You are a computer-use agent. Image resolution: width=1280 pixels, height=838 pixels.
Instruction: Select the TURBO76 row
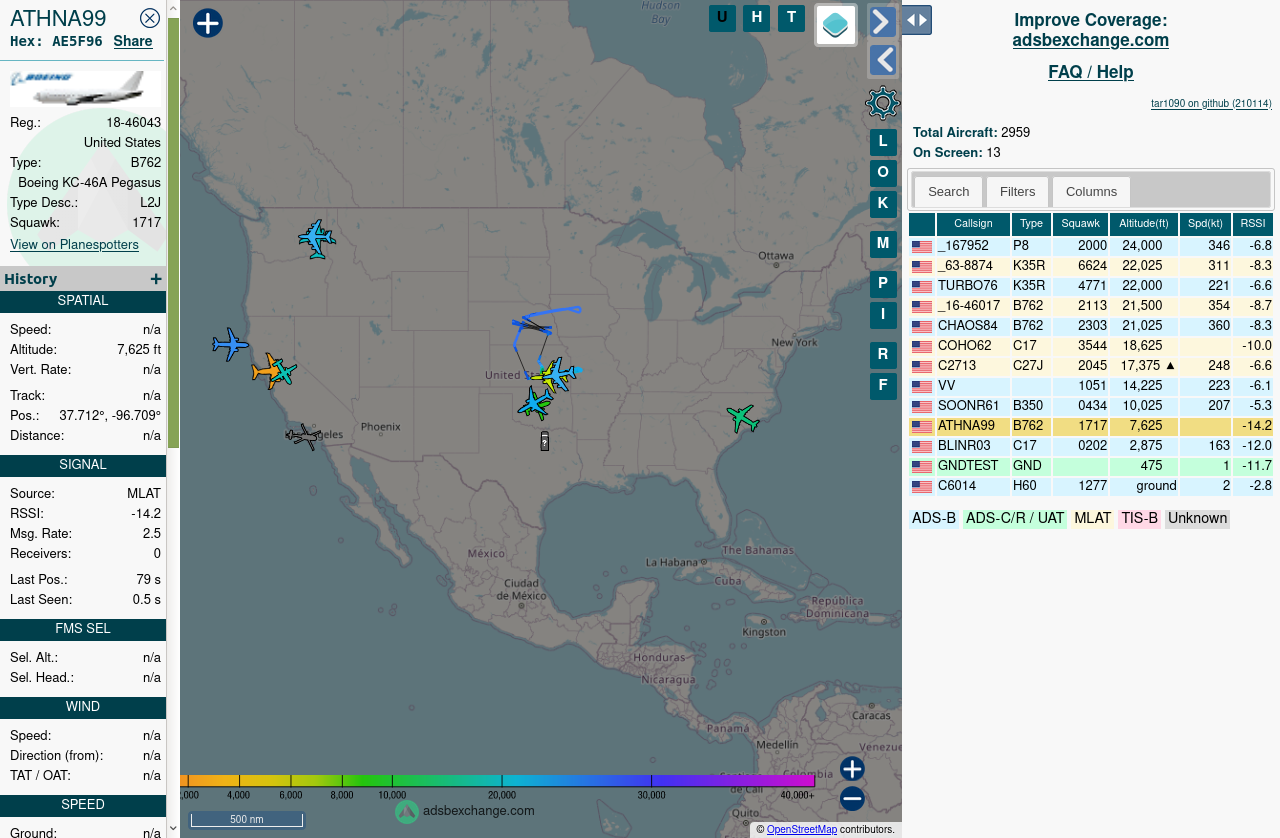(1091, 286)
